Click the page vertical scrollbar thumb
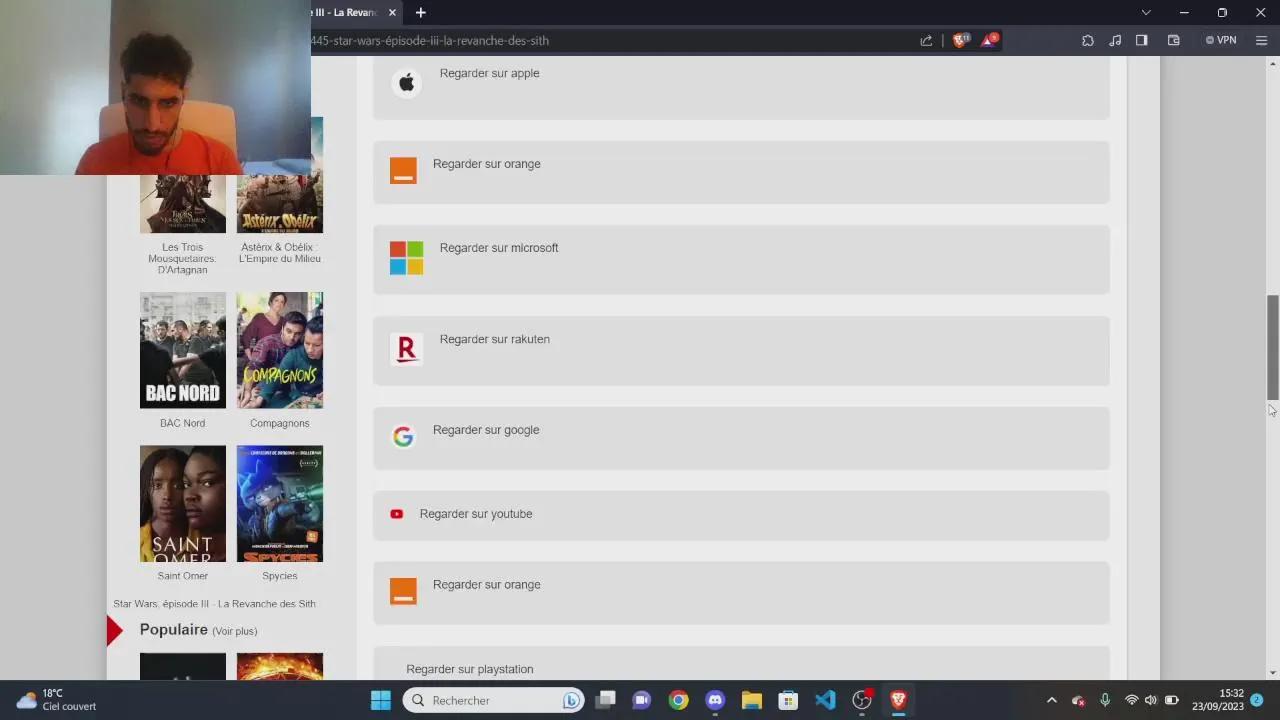Screen dimensions: 1280x720 [1272, 346]
